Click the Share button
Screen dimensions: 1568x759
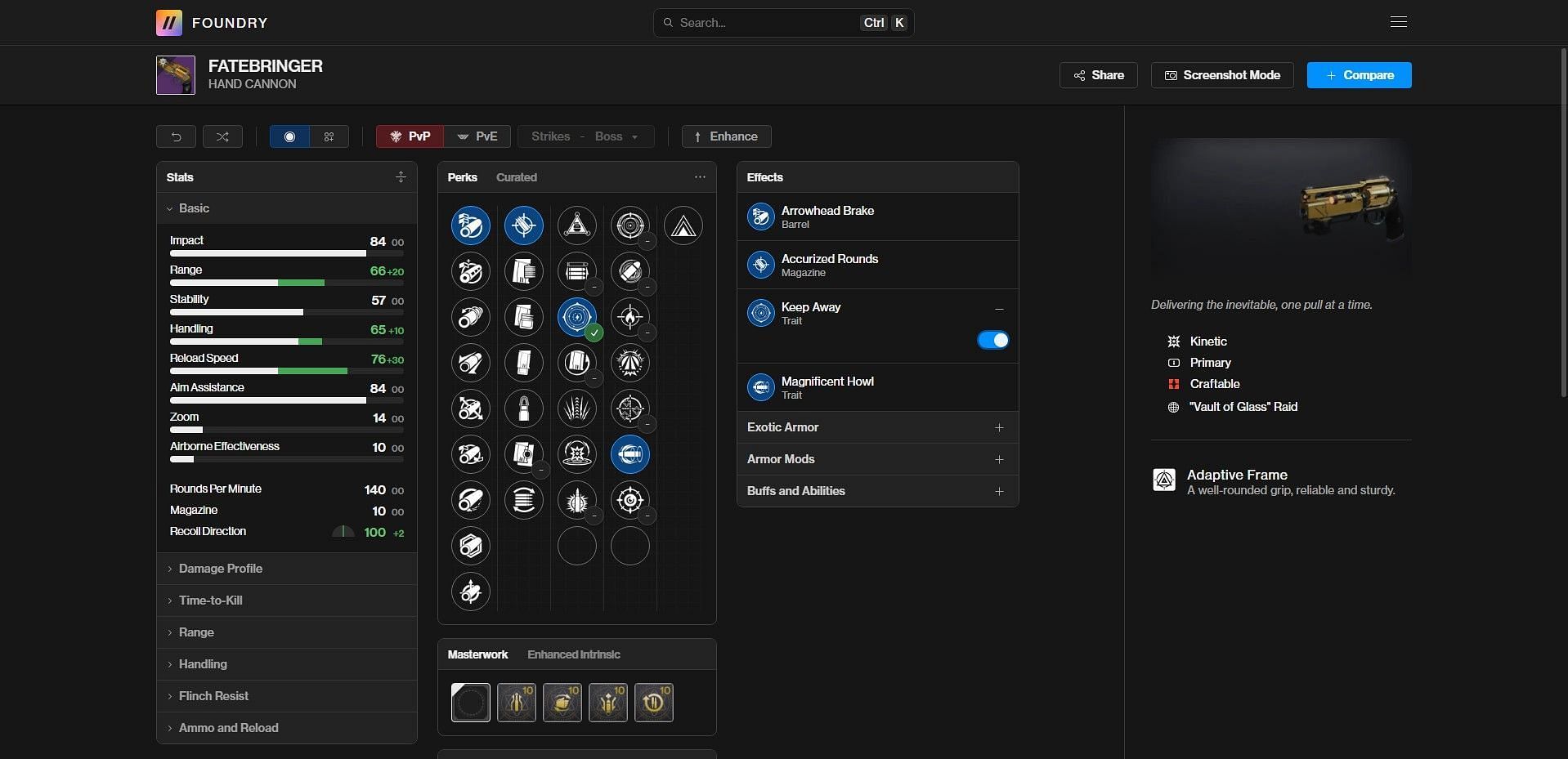[x=1099, y=75]
